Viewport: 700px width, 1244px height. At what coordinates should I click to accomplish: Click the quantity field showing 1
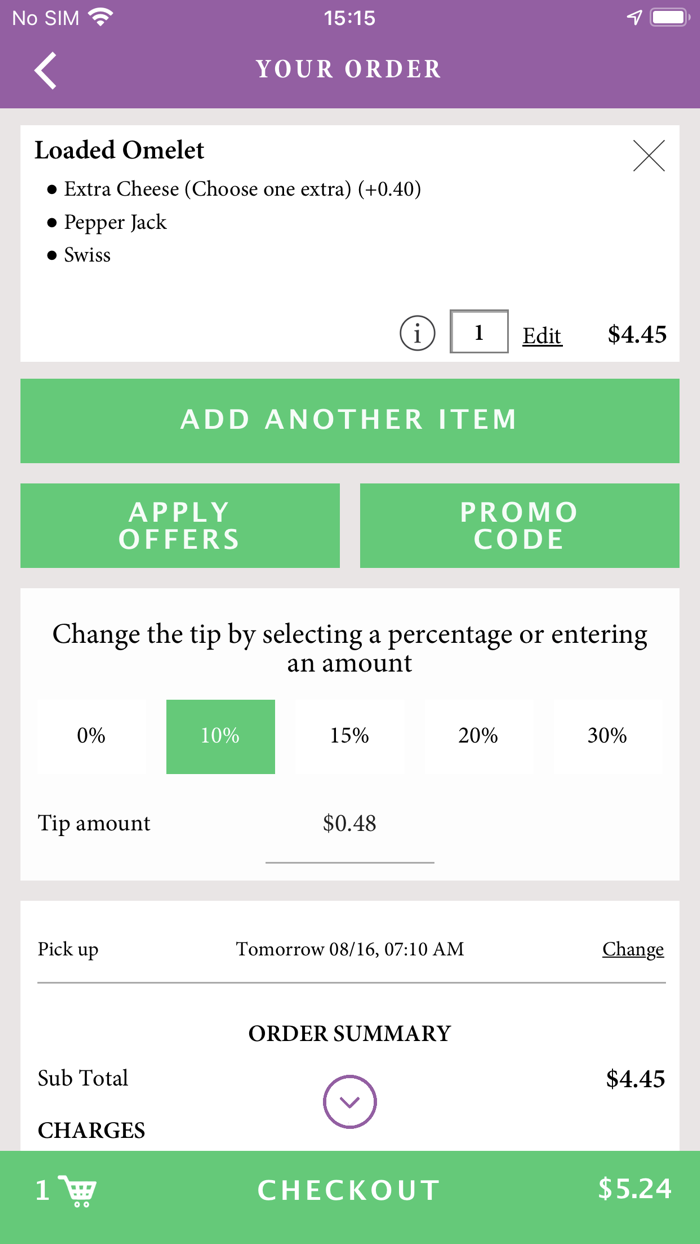coord(479,332)
